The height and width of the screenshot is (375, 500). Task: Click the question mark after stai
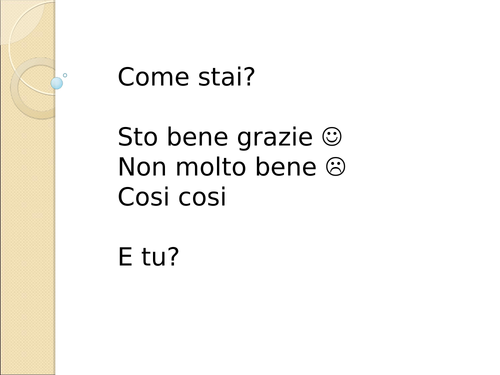[248, 76]
